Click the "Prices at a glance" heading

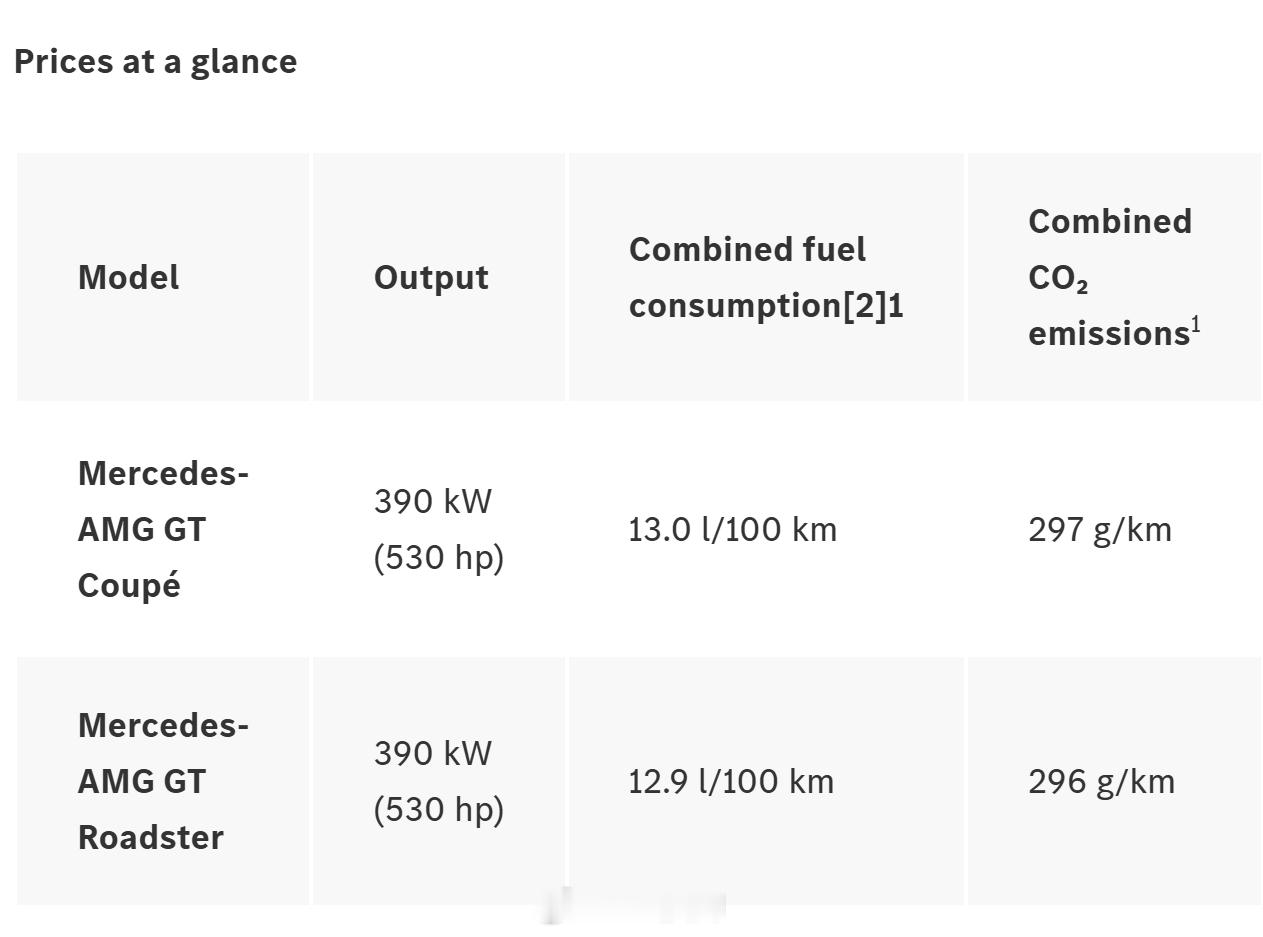click(x=156, y=62)
